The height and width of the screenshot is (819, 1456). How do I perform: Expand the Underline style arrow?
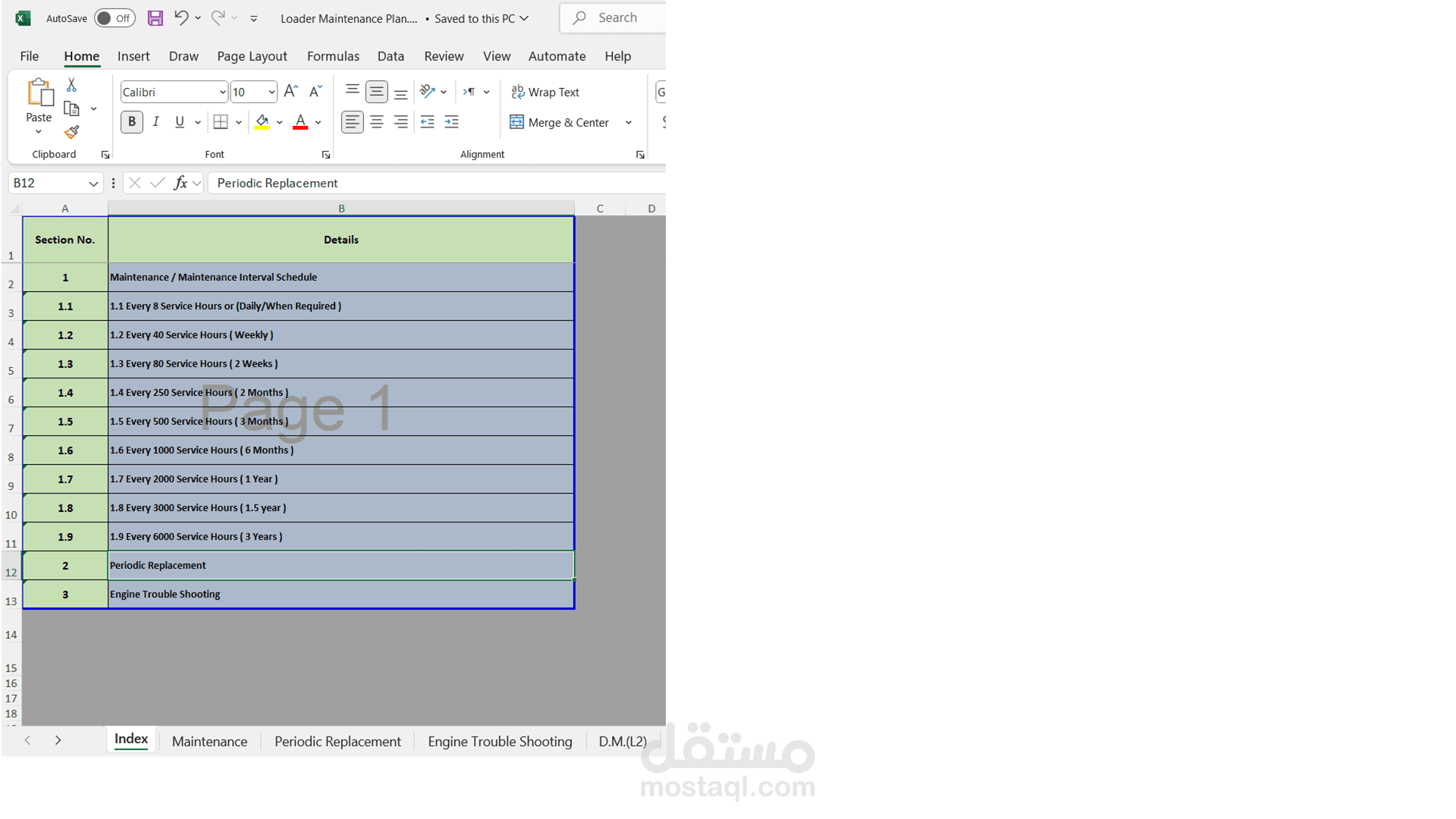point(198,122)
